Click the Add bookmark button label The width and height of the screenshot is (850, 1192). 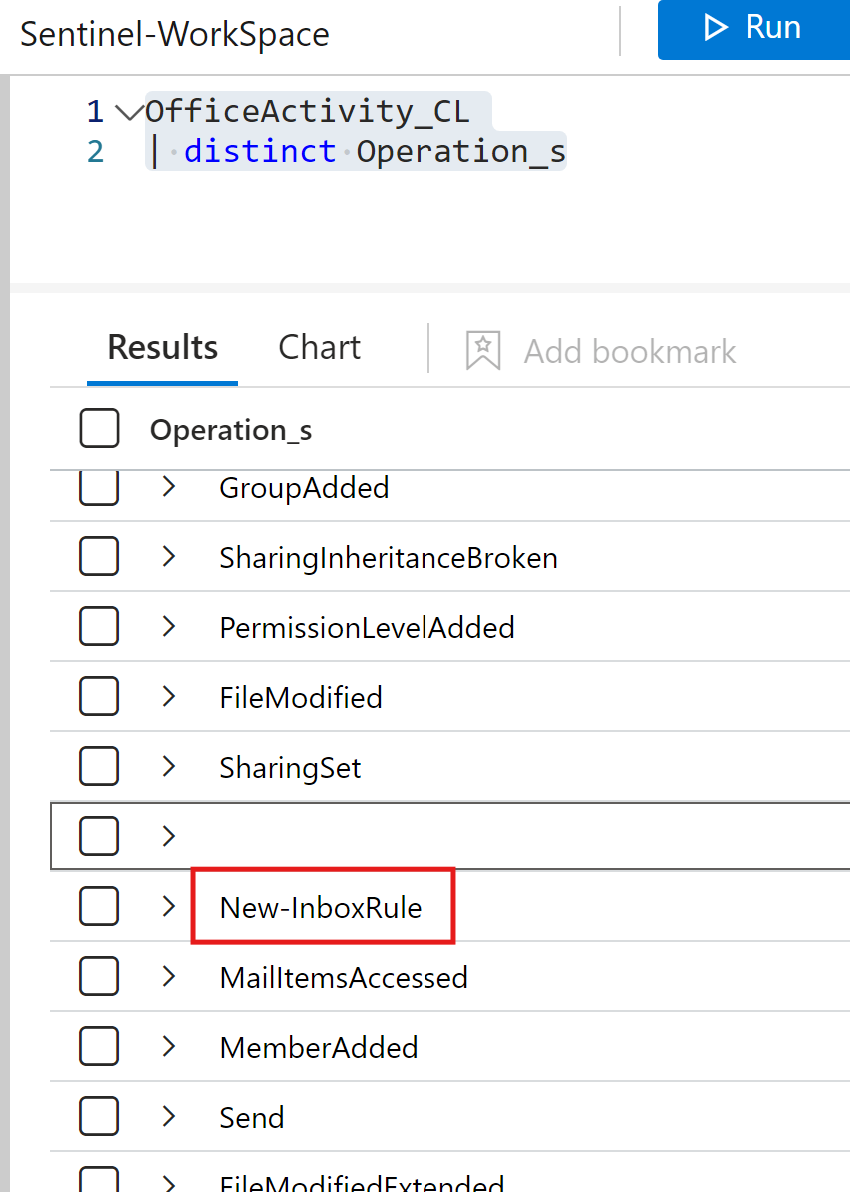[630, 352]
